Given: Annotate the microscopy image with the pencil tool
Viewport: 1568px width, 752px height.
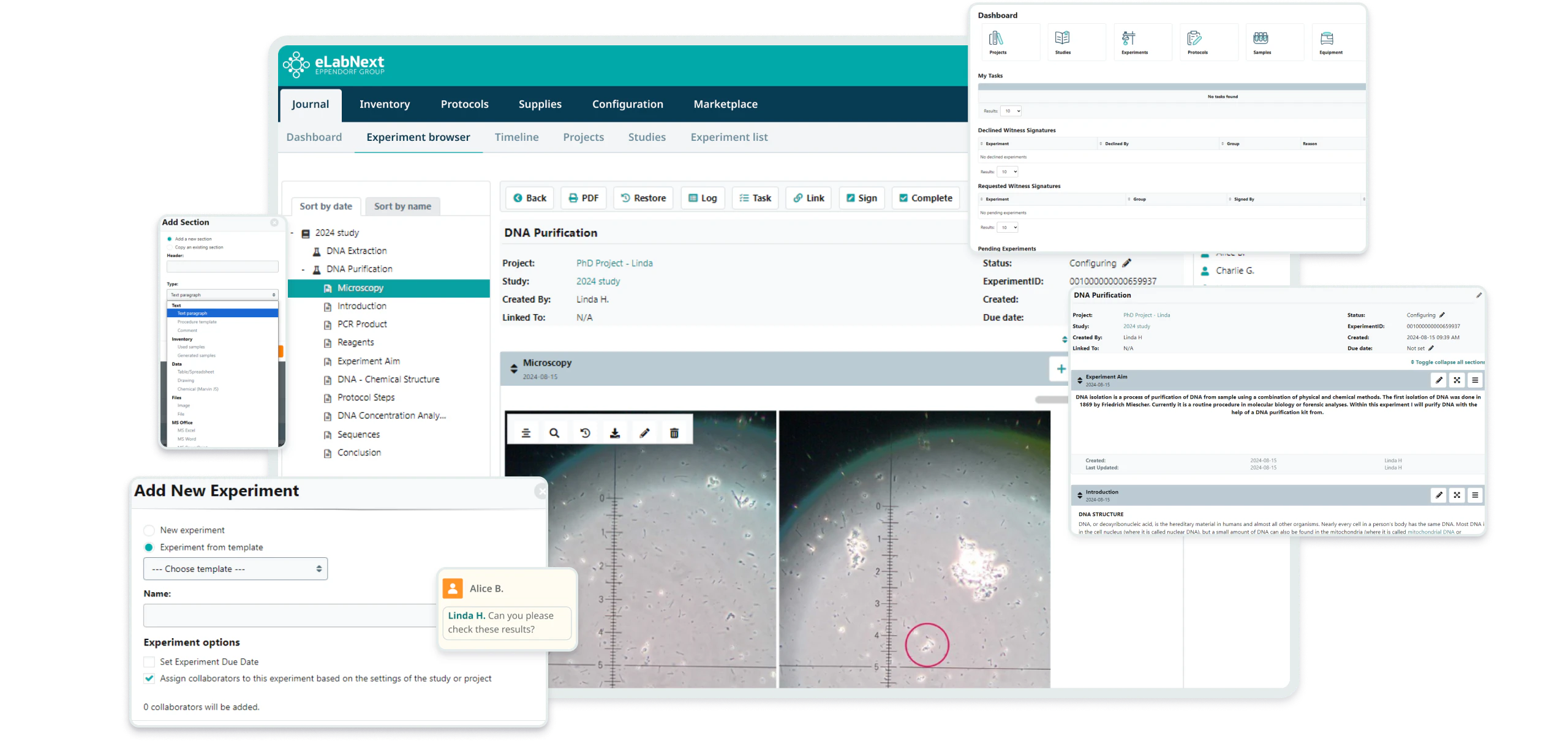Looking at the screenshot, I should click(x=644, y=432).
